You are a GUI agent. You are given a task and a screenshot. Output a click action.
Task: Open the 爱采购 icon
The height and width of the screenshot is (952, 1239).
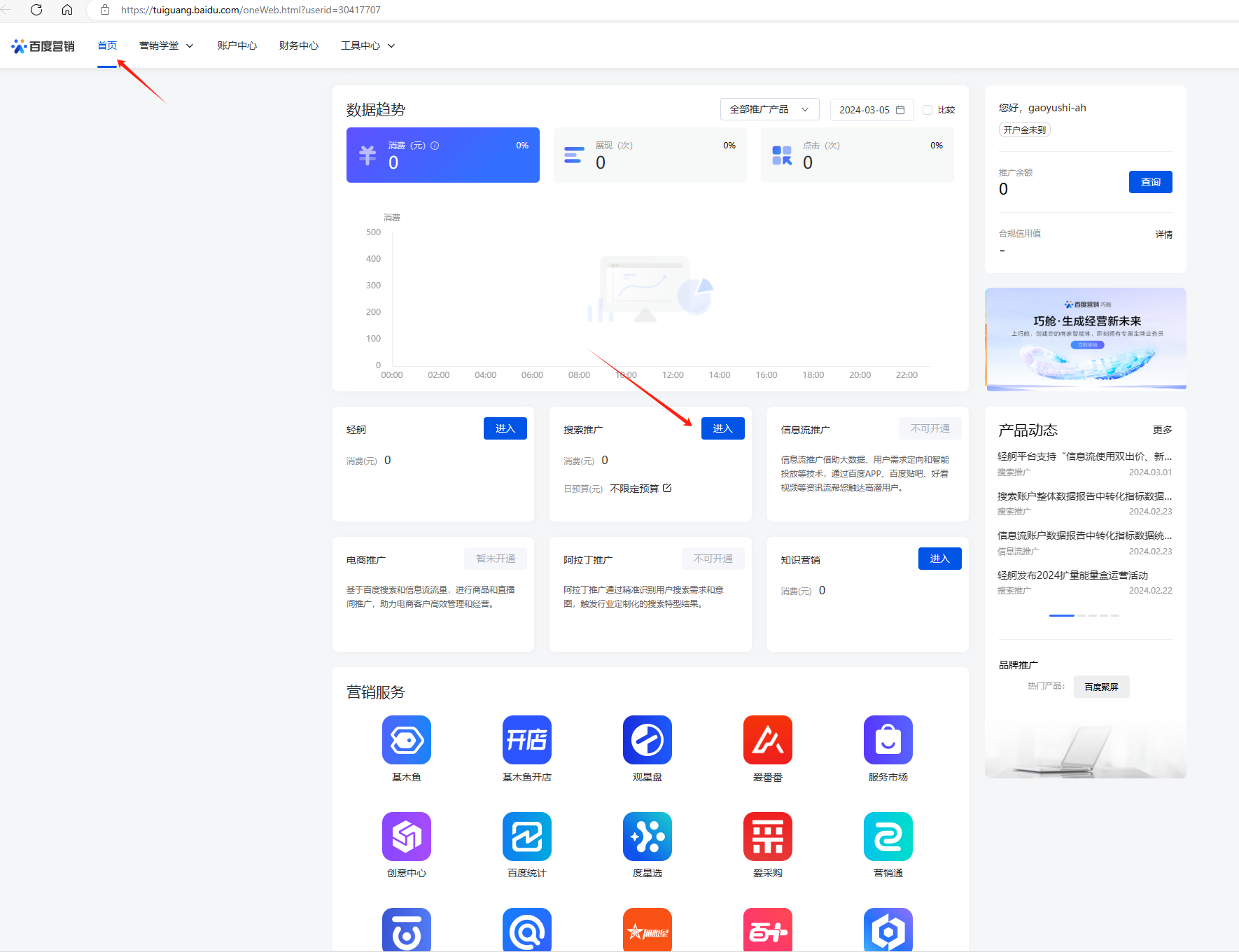(x=768, y=836)
